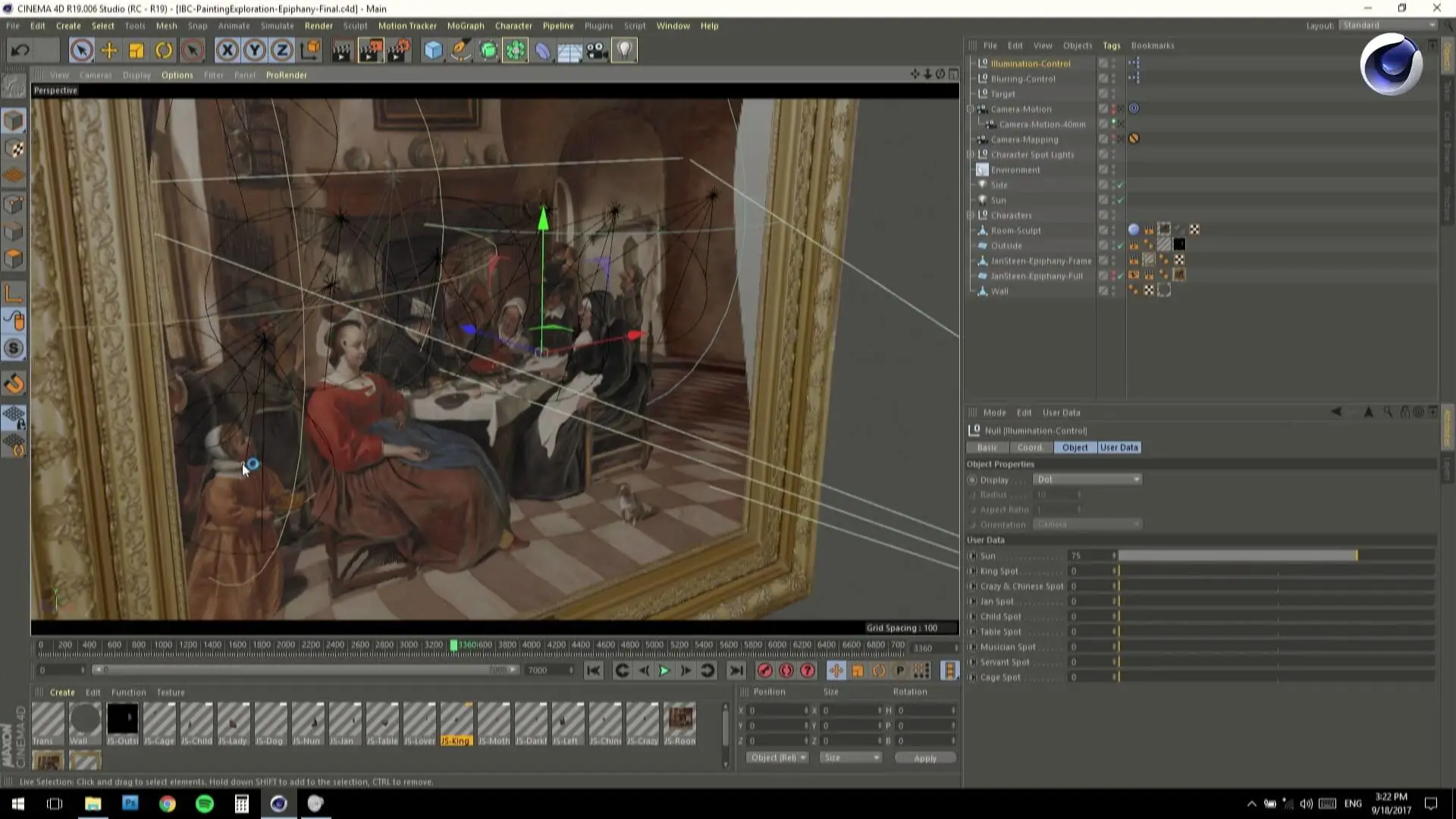Expand the Character Spot Lights group
This screenshot has height=819, width=1456.
(970, 155)
